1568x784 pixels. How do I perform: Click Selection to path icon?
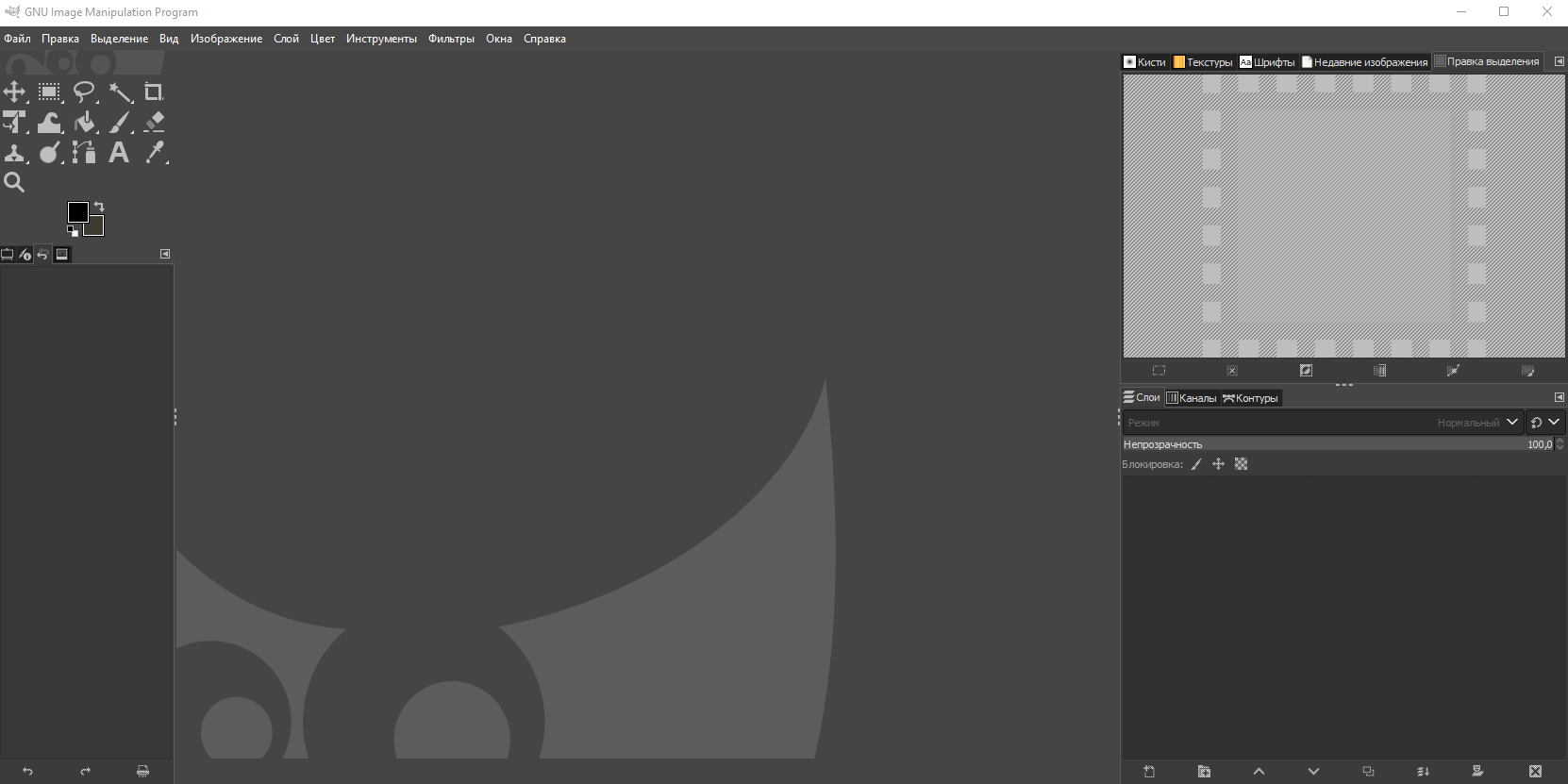point(1453,371)
